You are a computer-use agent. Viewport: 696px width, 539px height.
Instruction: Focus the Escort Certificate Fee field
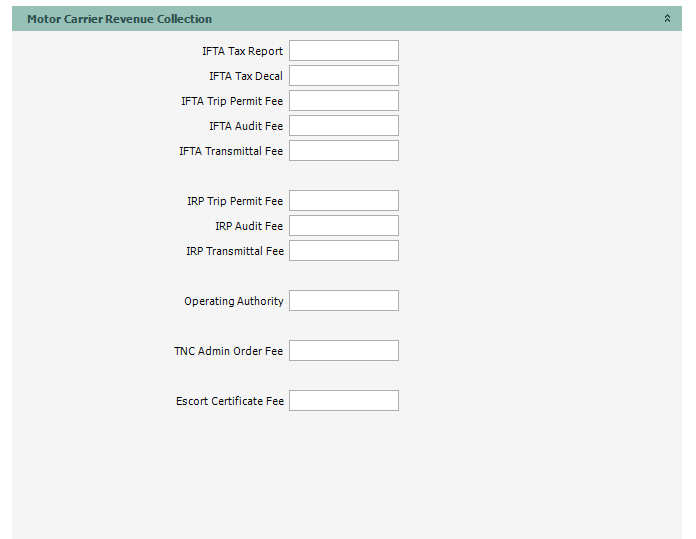pyautogui.click(x=343, y=401)
